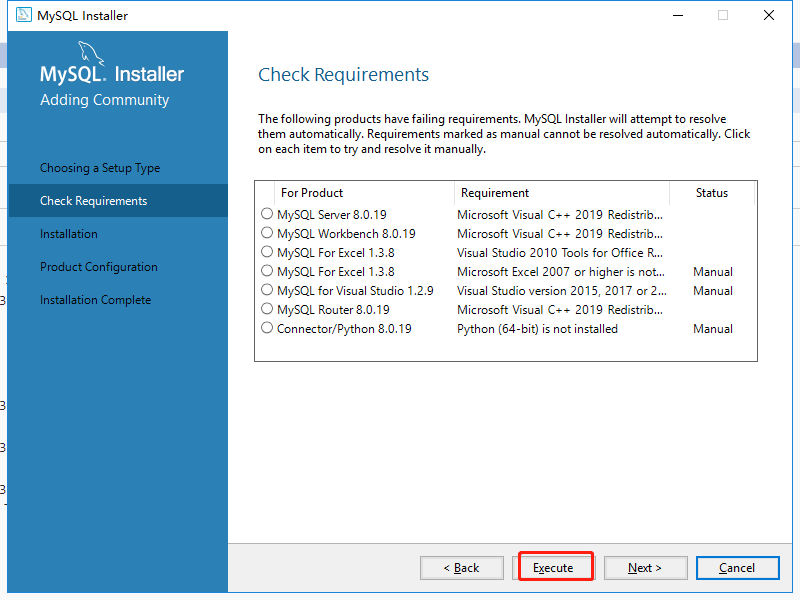800x600 pixels.
Task: Click the Visual C++ requirement in MySQL Server row
Action: [560, 215]
